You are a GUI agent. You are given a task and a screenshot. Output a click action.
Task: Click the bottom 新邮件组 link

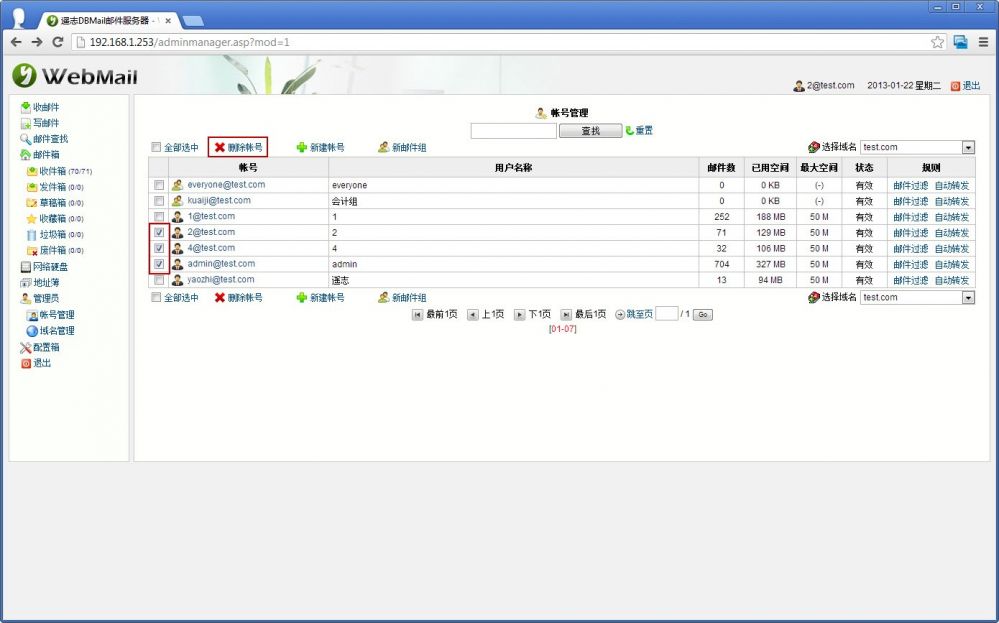pos(409,297)
